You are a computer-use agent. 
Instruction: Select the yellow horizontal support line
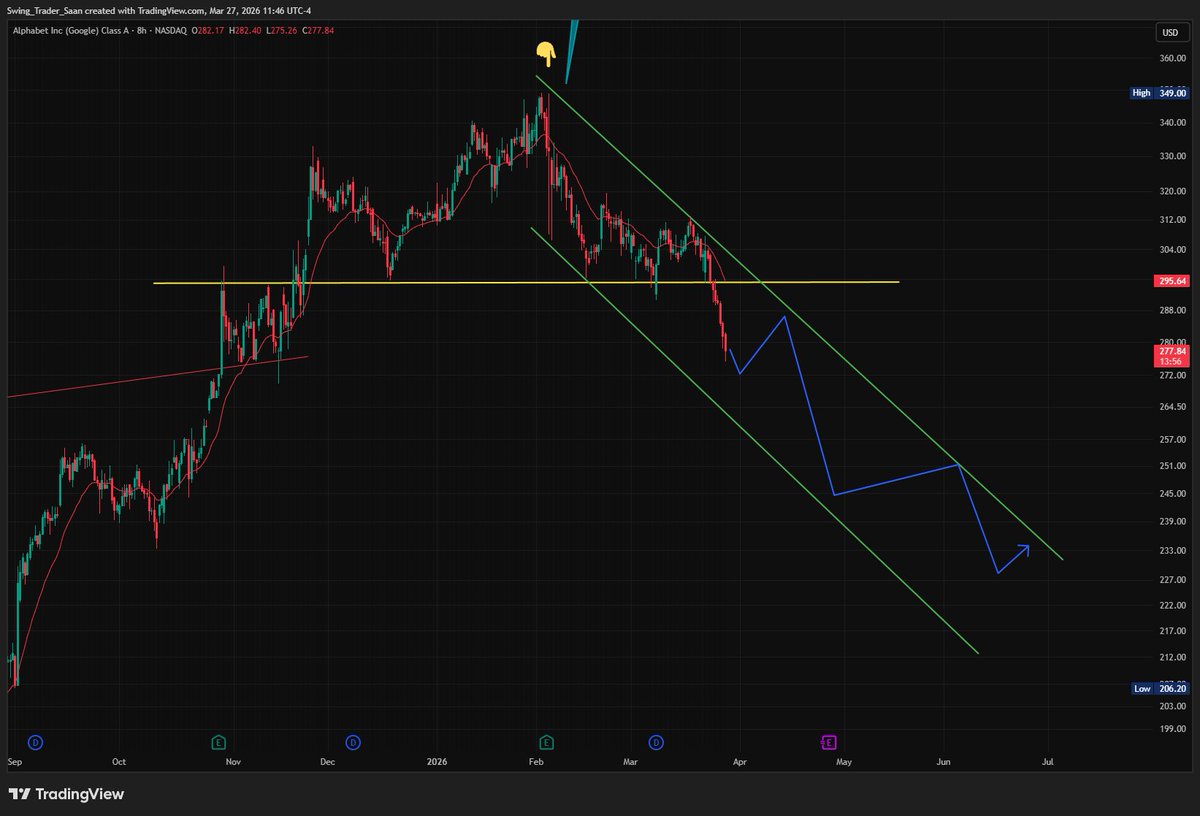(526, 283)
